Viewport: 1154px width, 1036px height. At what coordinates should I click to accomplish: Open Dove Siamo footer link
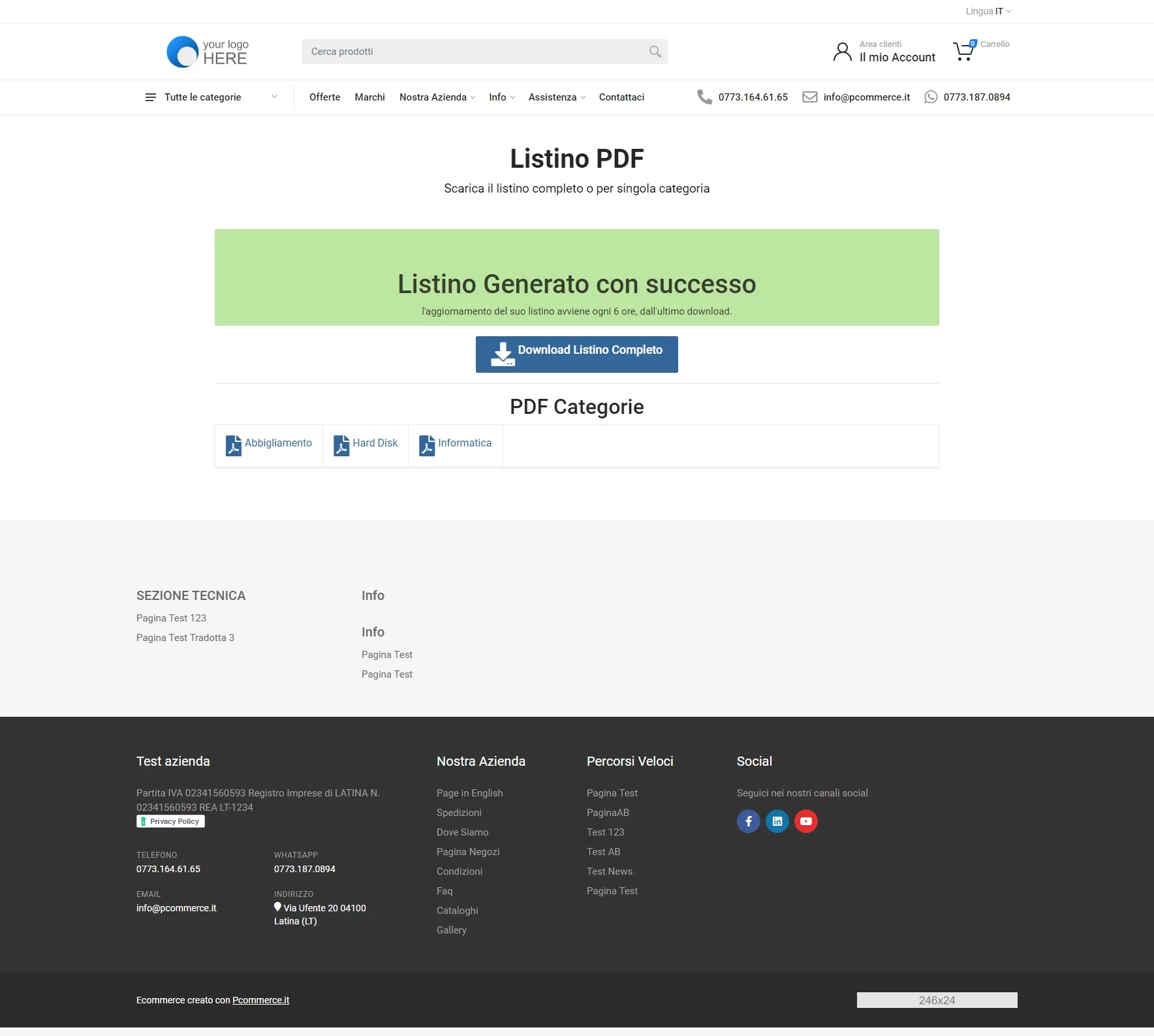pos(463,832)
